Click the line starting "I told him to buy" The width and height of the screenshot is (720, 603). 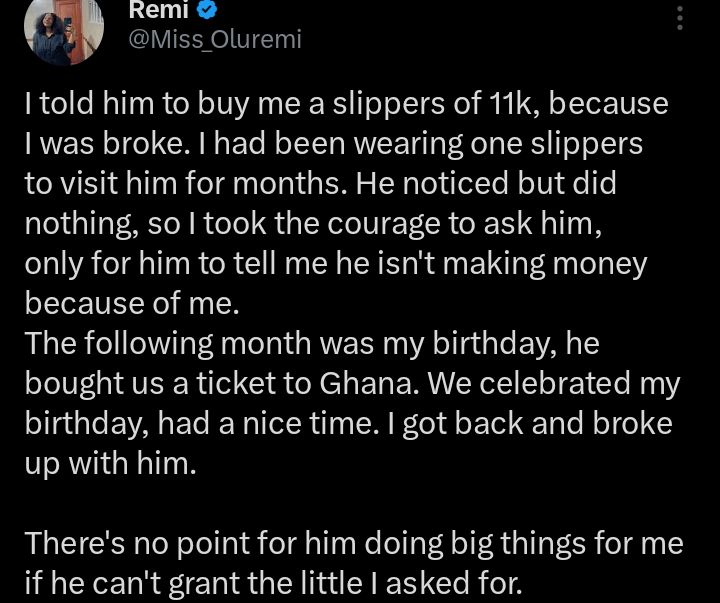pos(346,104)
